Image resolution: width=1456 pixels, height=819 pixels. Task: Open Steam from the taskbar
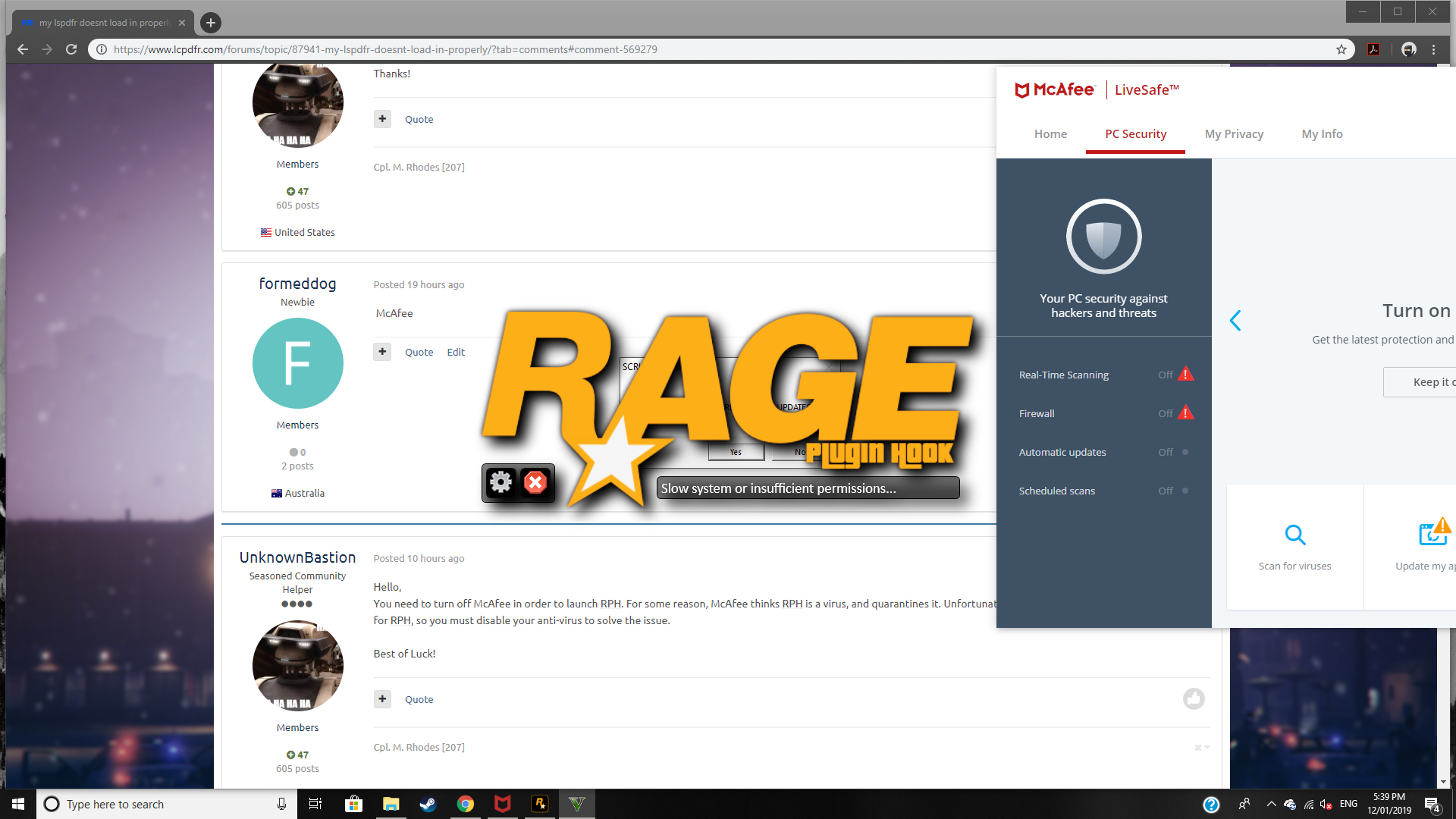[428, 804]
